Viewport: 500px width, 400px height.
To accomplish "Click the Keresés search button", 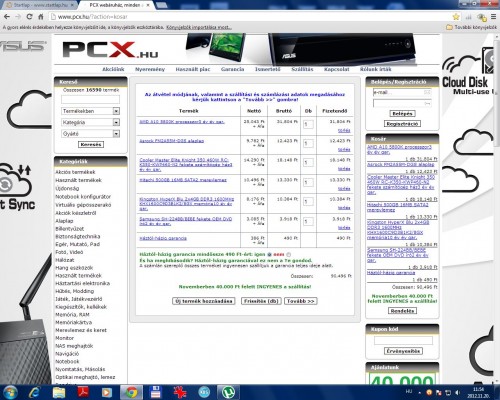I will coord(91,145).
